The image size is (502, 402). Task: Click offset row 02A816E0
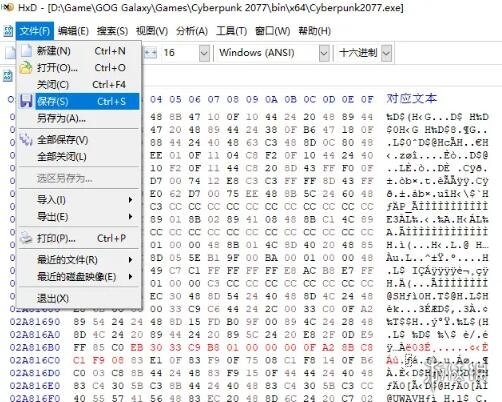[35, 386]
